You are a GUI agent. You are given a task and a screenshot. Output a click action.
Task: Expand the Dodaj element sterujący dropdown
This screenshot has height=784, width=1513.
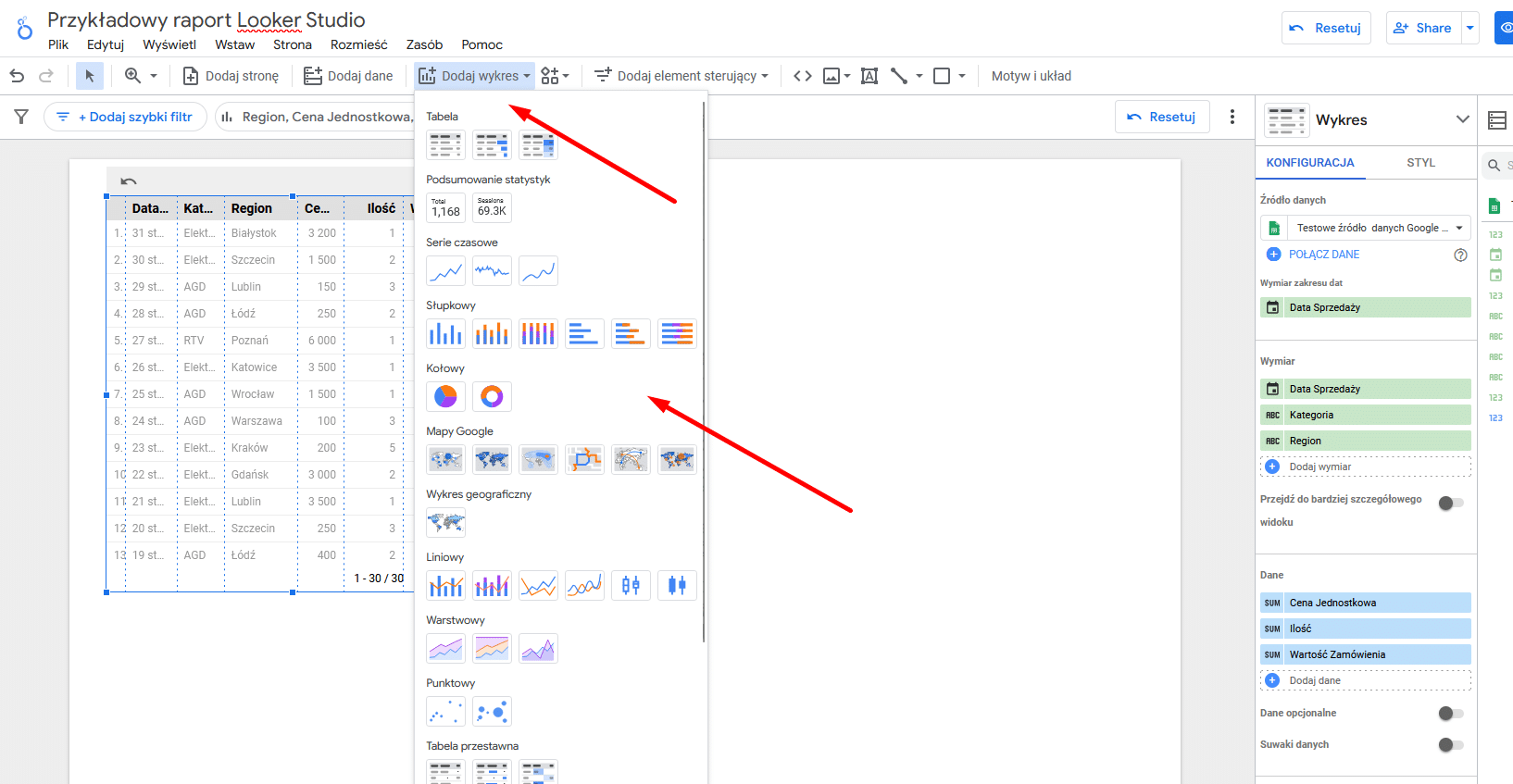(681, 76)
